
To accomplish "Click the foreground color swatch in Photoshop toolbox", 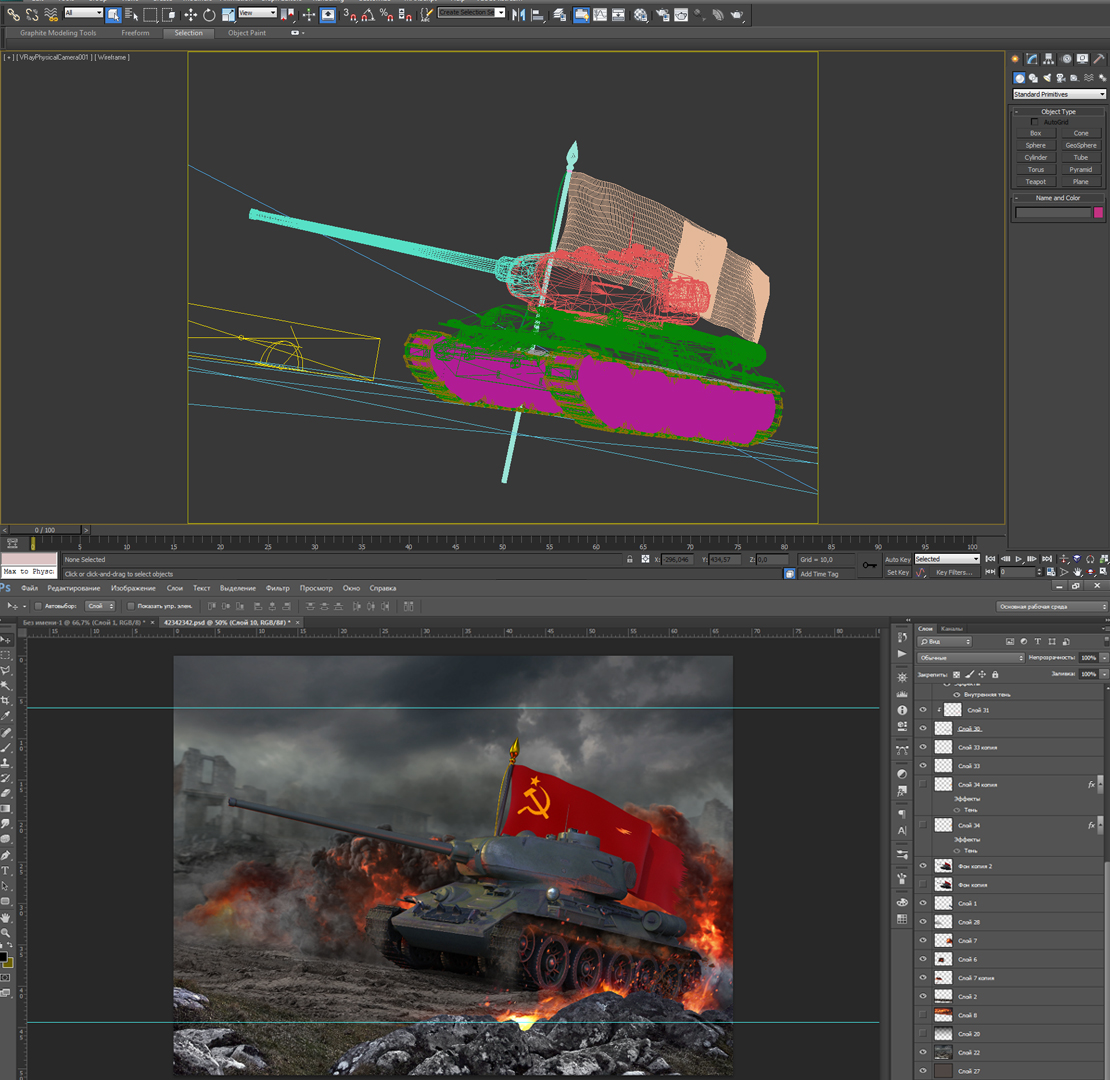I will (x=3, y=957).
